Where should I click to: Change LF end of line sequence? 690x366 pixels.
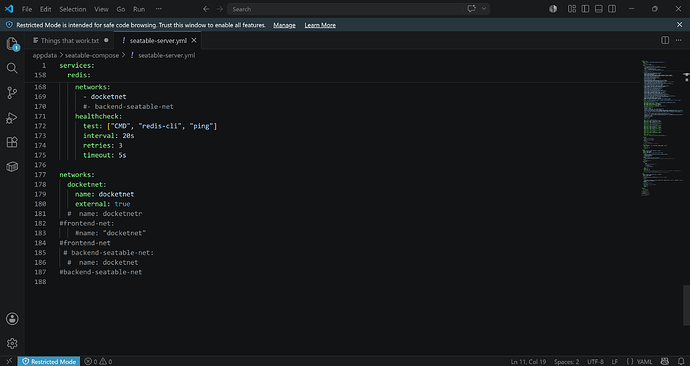[615, 361]
